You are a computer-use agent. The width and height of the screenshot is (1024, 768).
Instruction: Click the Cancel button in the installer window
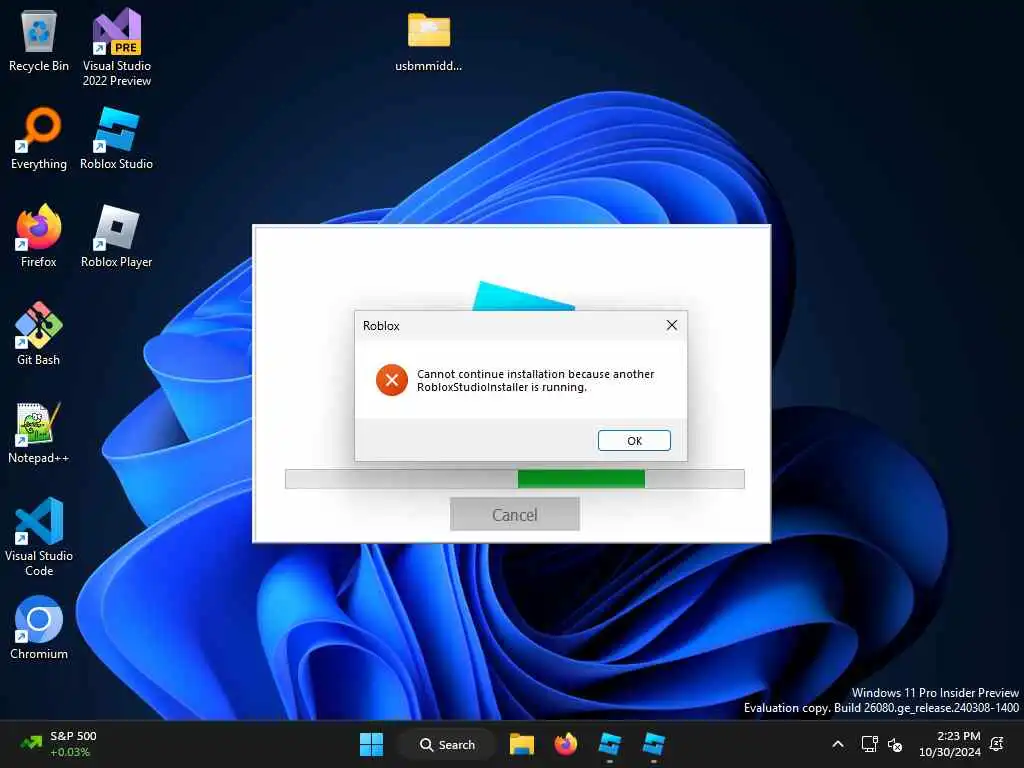click(x=515, y=515)
